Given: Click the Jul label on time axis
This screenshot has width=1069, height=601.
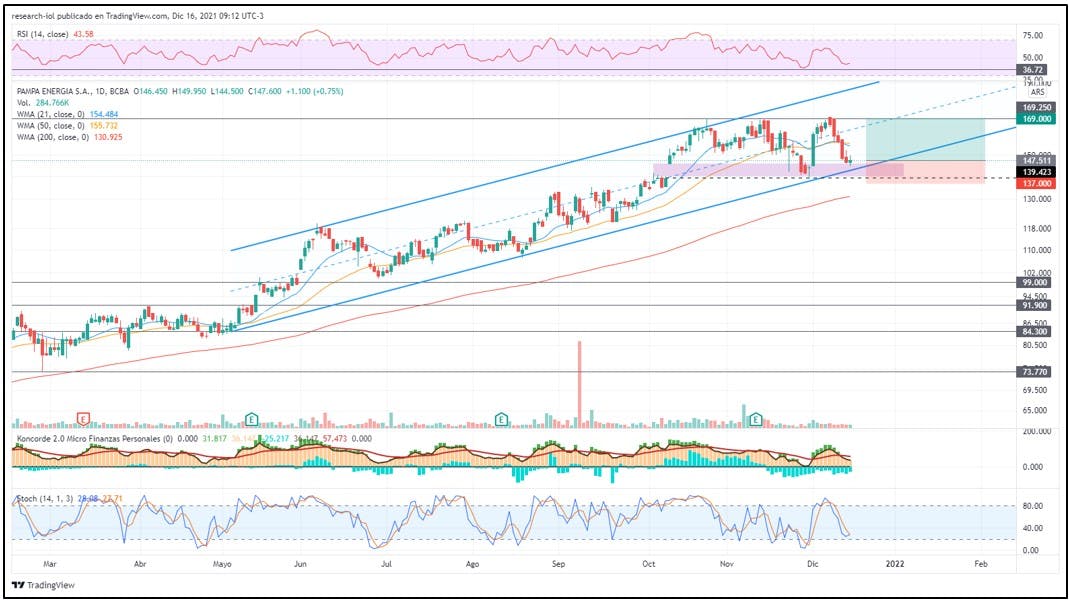Looking at the screenshot, I should pos(386,564).
